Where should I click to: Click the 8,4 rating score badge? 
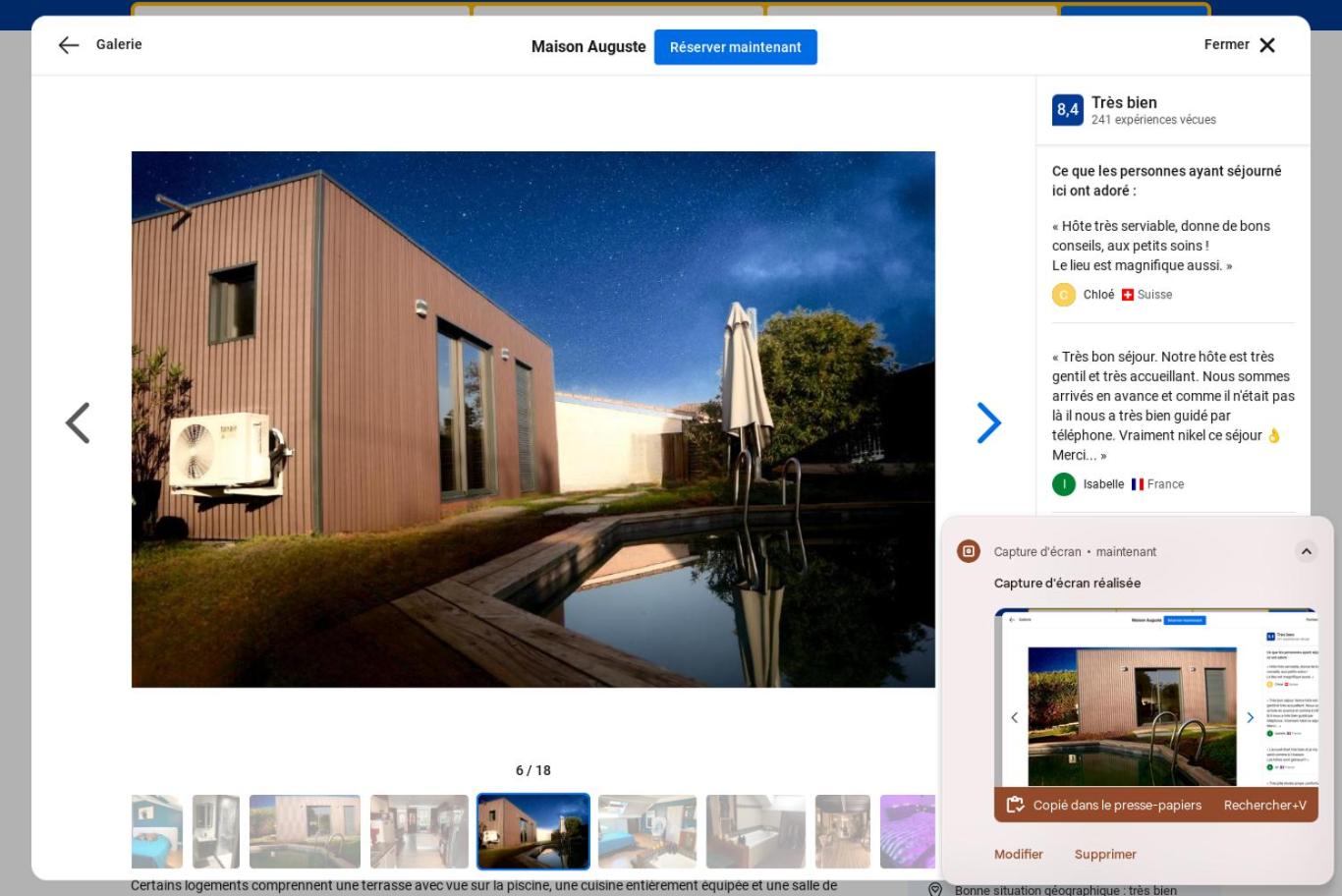coord(1067,110)
